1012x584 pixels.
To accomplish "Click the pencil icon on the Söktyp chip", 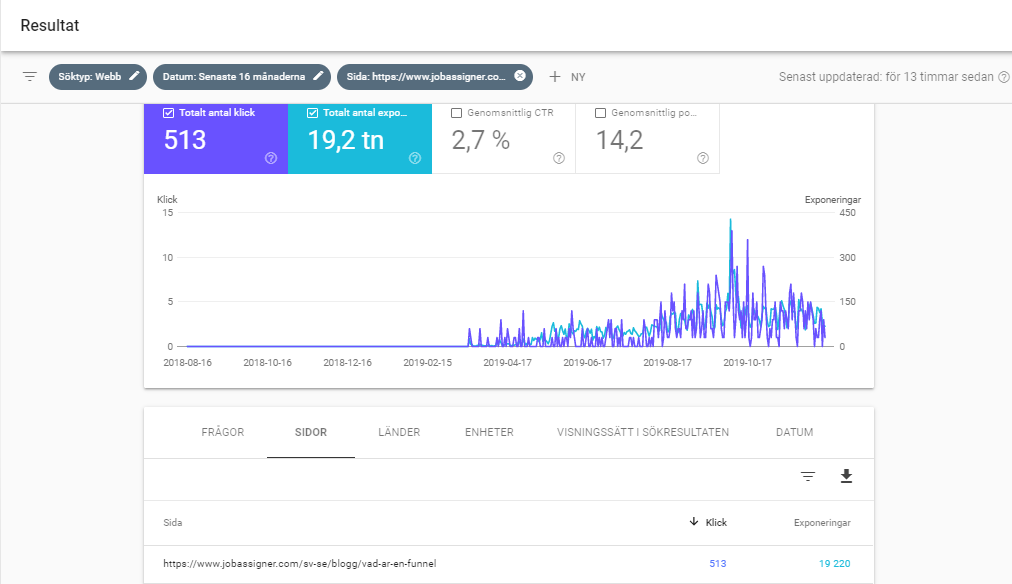I will click(133, 76).
